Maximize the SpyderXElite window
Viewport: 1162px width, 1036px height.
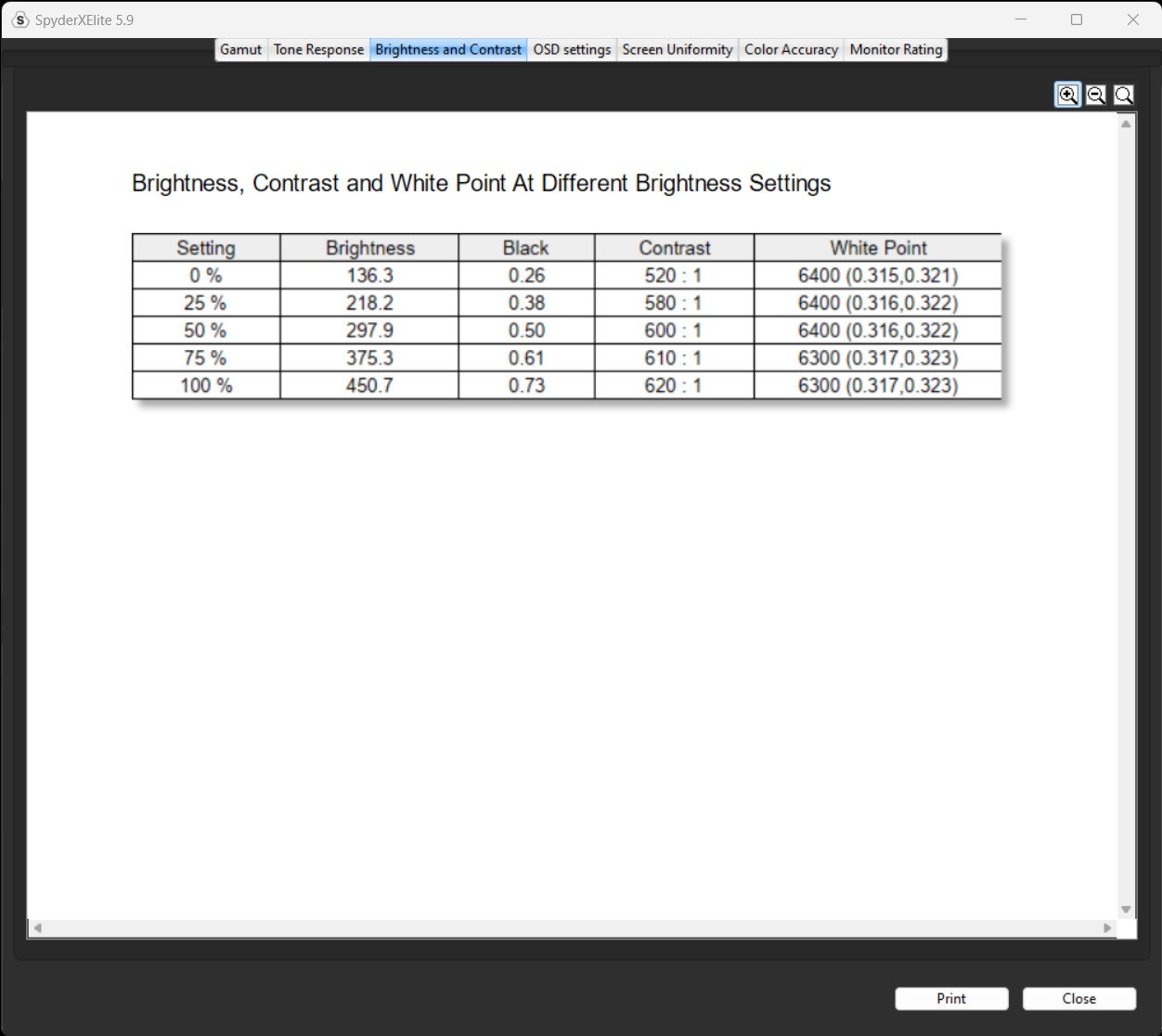1077,19
